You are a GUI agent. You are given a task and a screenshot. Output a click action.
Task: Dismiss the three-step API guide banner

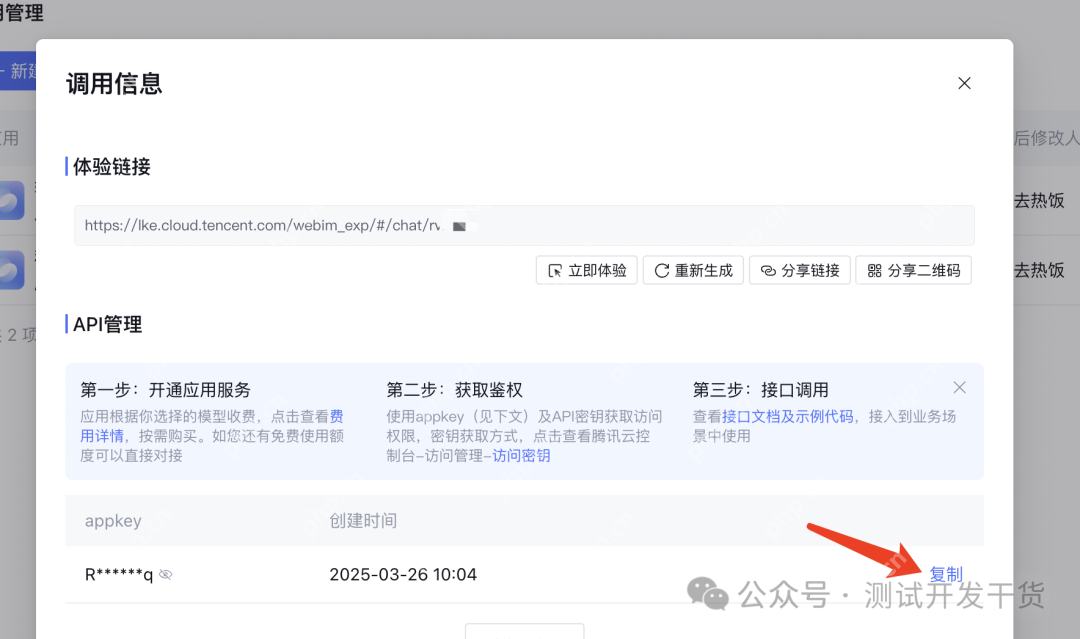coord(959,387)
